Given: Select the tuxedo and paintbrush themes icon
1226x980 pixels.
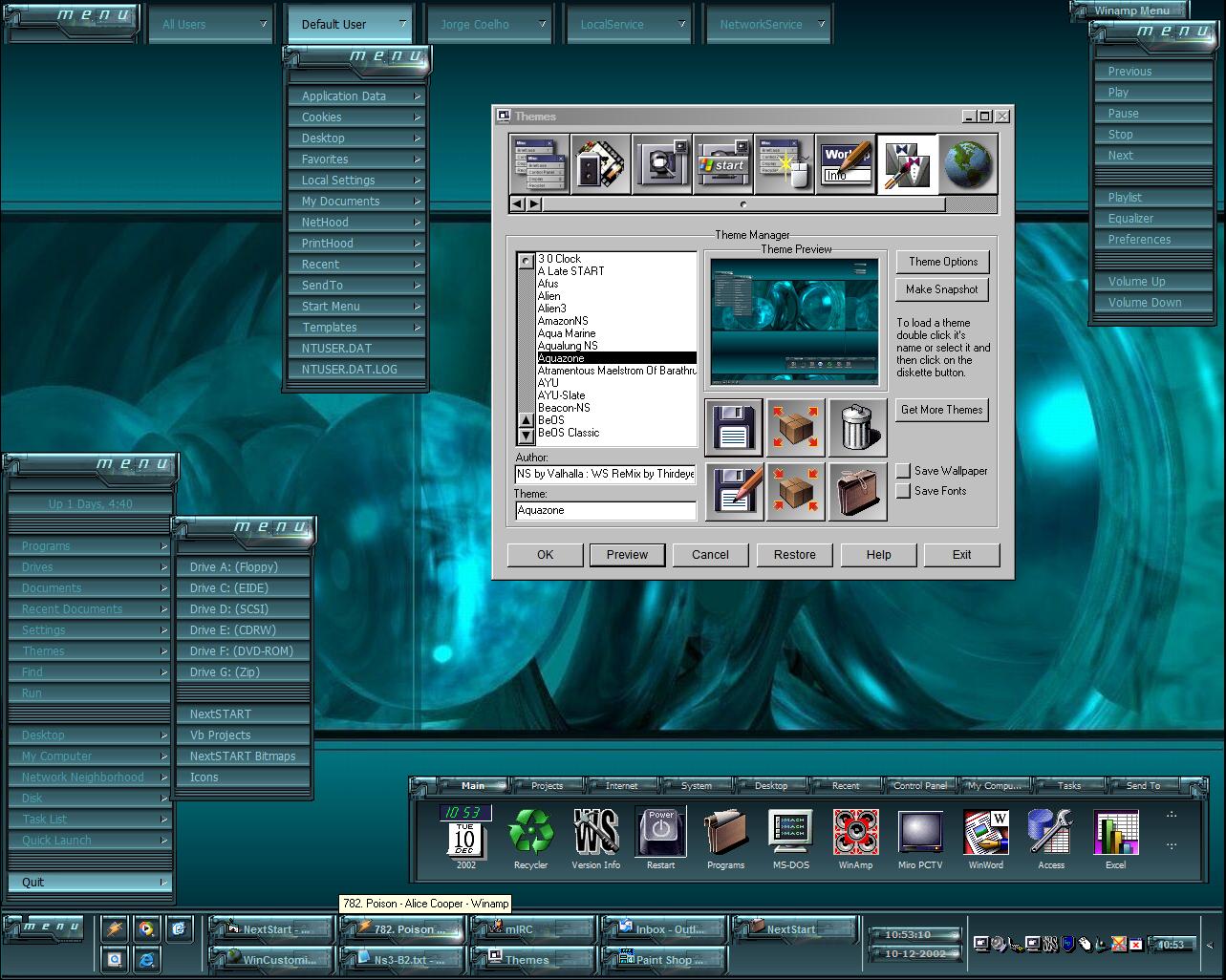Looking at the screenshot, I should tap(906, 164).
